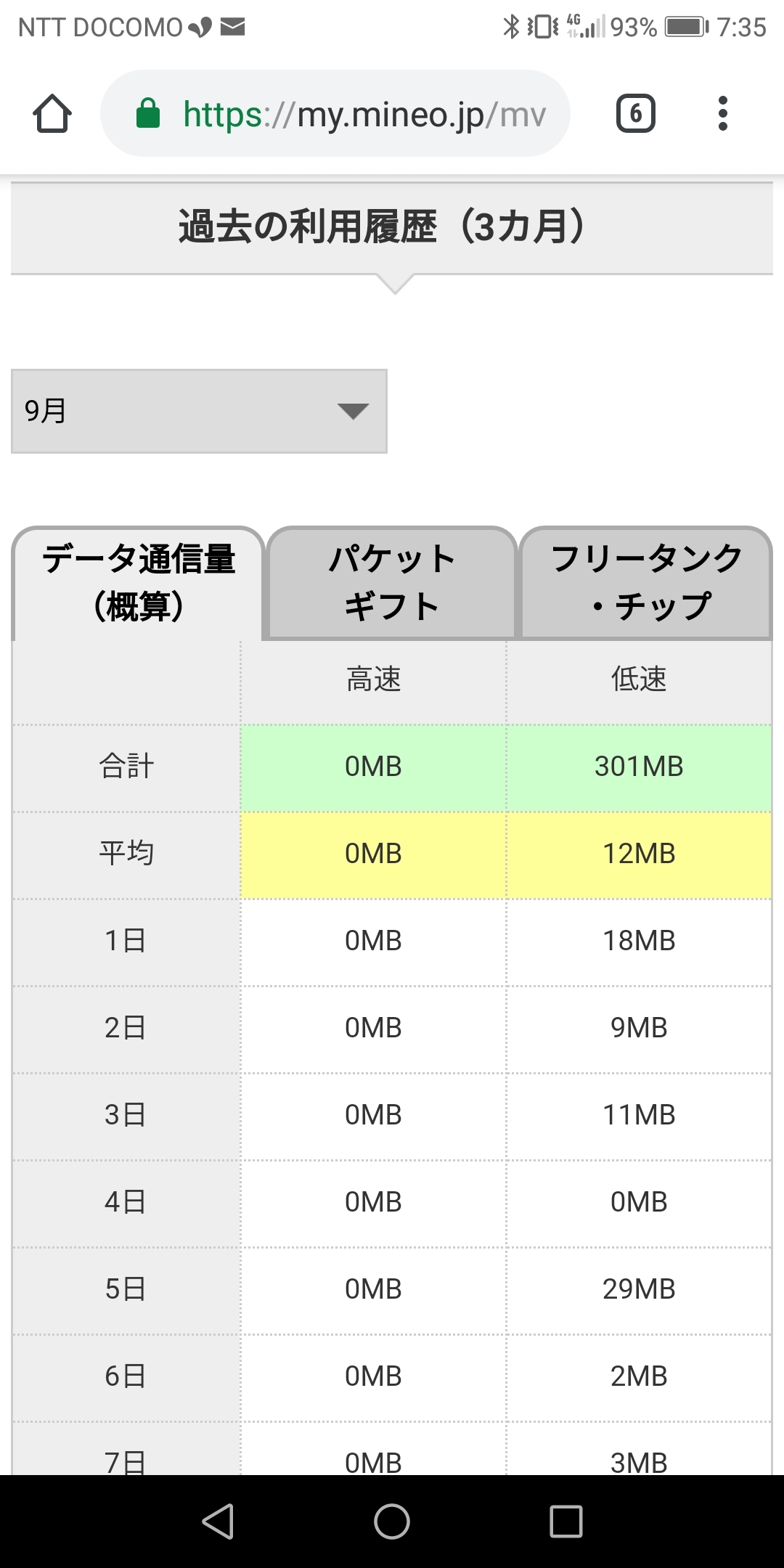Select the データ通信量（概算） tab

click(x=138, y=583)
